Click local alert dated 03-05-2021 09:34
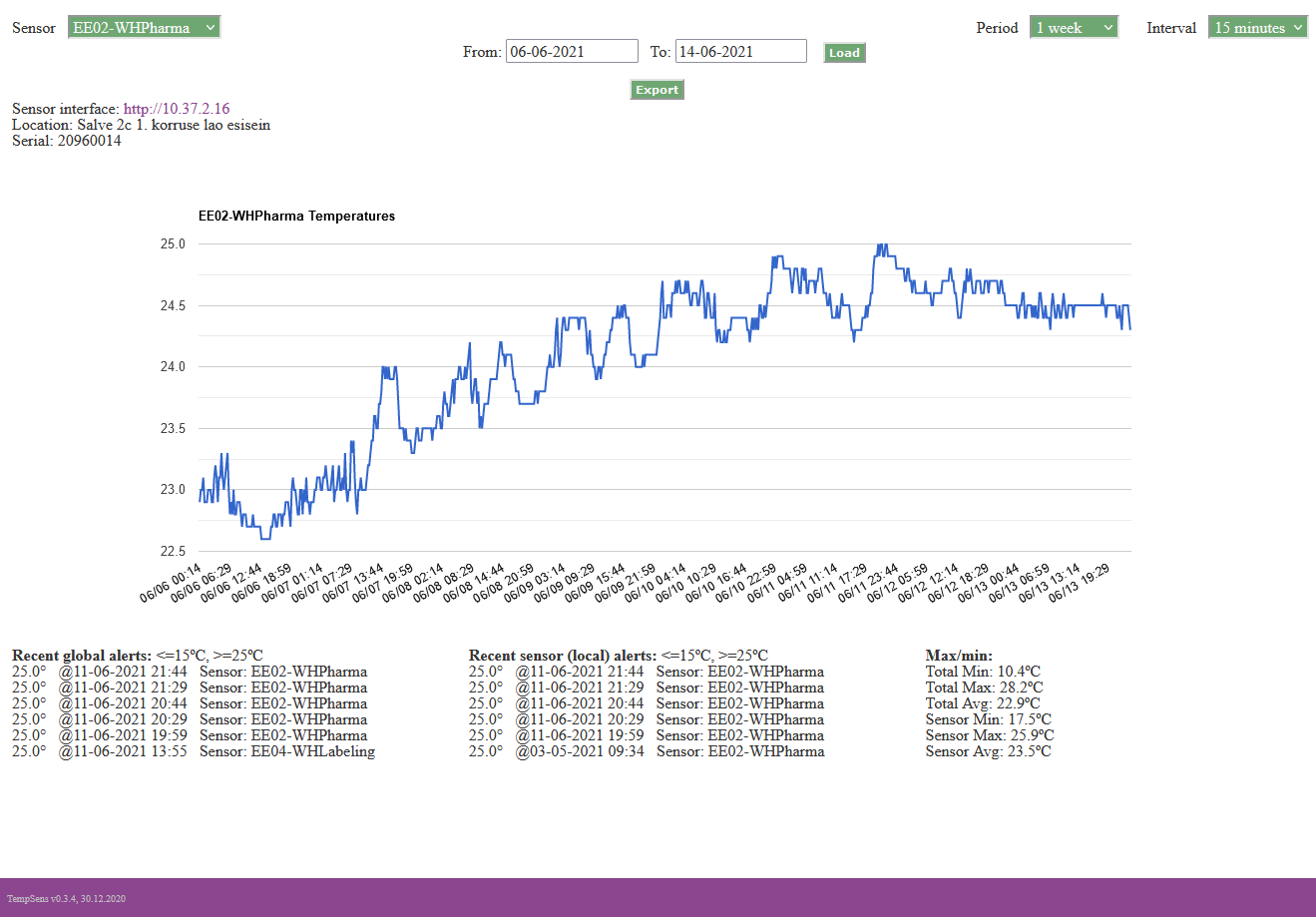The image size is (1316, 917). [647, 751]
